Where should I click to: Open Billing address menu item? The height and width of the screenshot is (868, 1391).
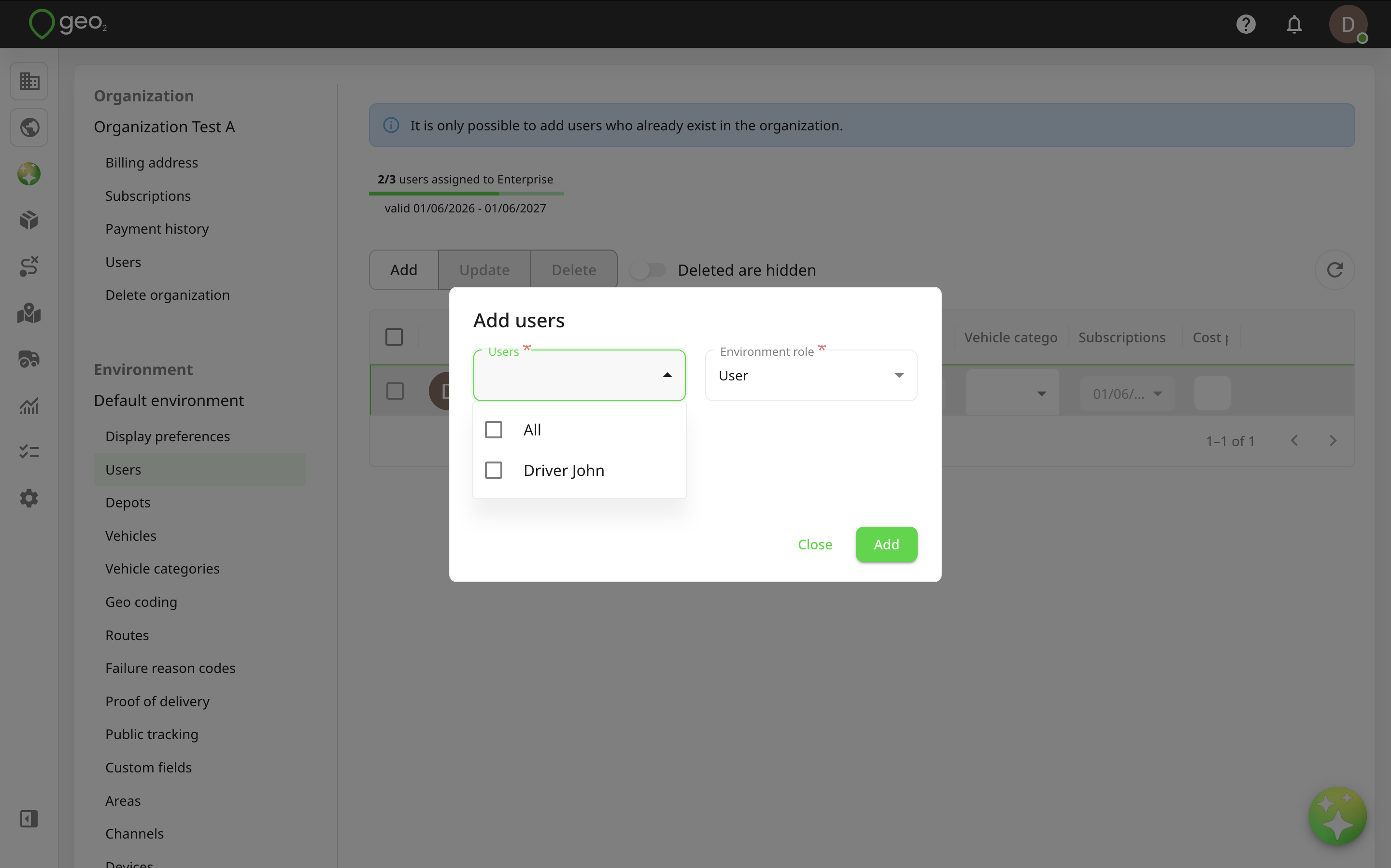point(152,163)
